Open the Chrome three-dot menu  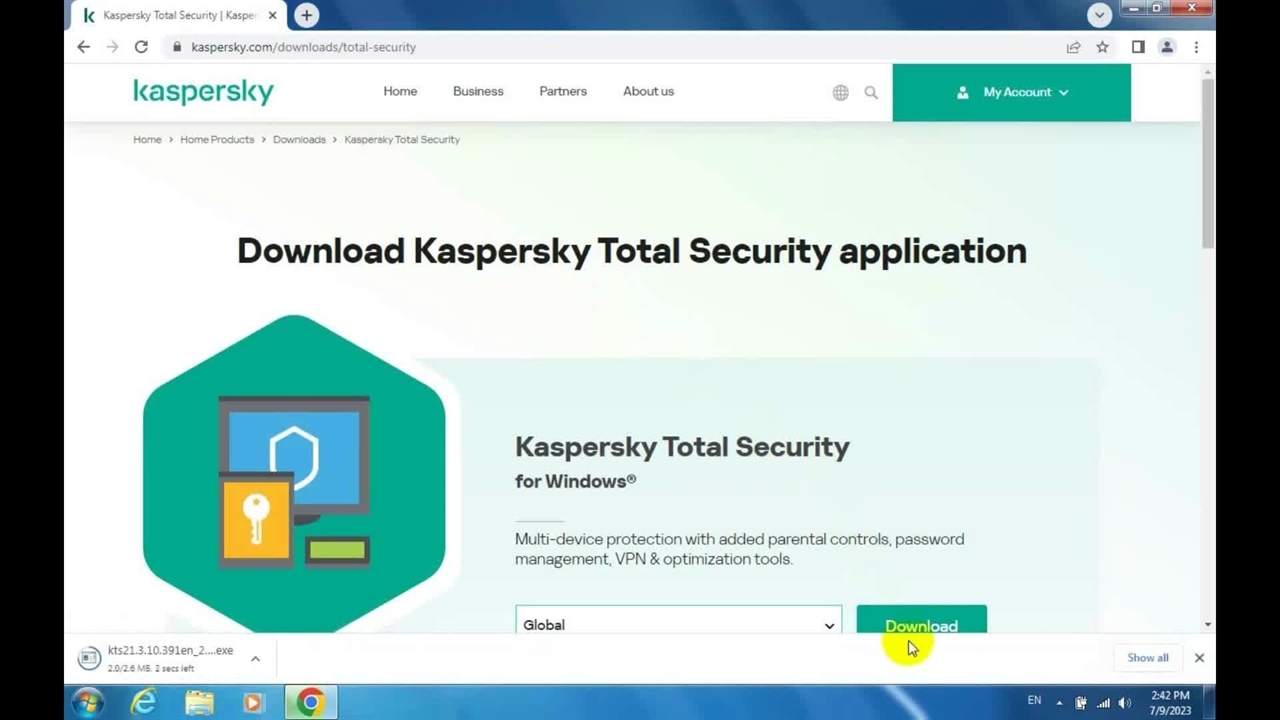click(x=1196, y=47)
